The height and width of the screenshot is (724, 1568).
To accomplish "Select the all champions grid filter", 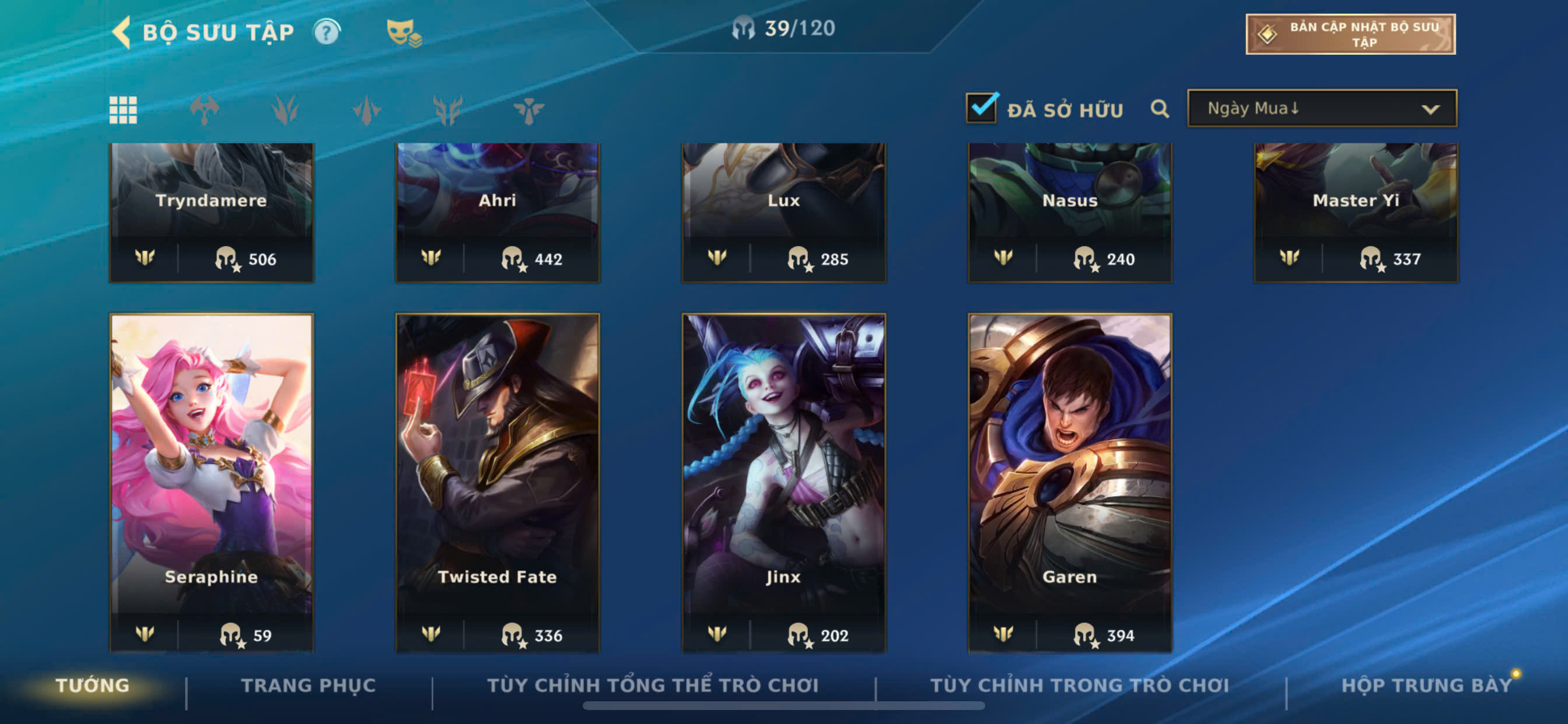I will point(123,110).
